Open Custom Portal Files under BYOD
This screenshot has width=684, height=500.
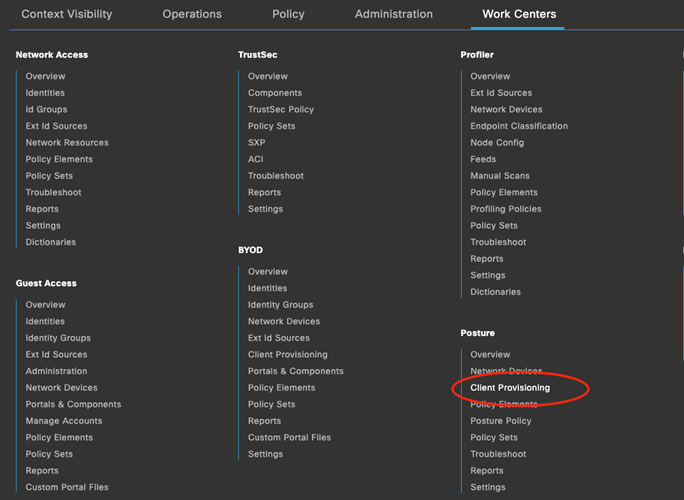pos(289,438)
